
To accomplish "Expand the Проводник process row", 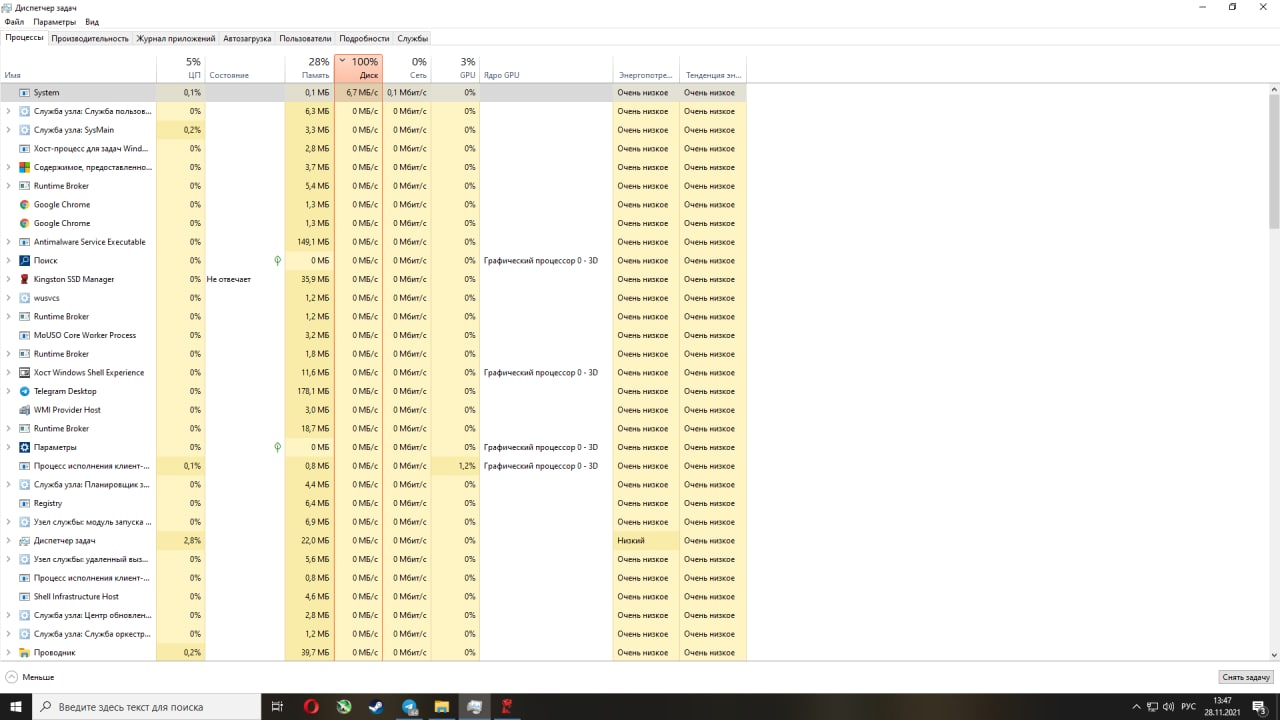I will pyautogui.click(x=9, y=653).
